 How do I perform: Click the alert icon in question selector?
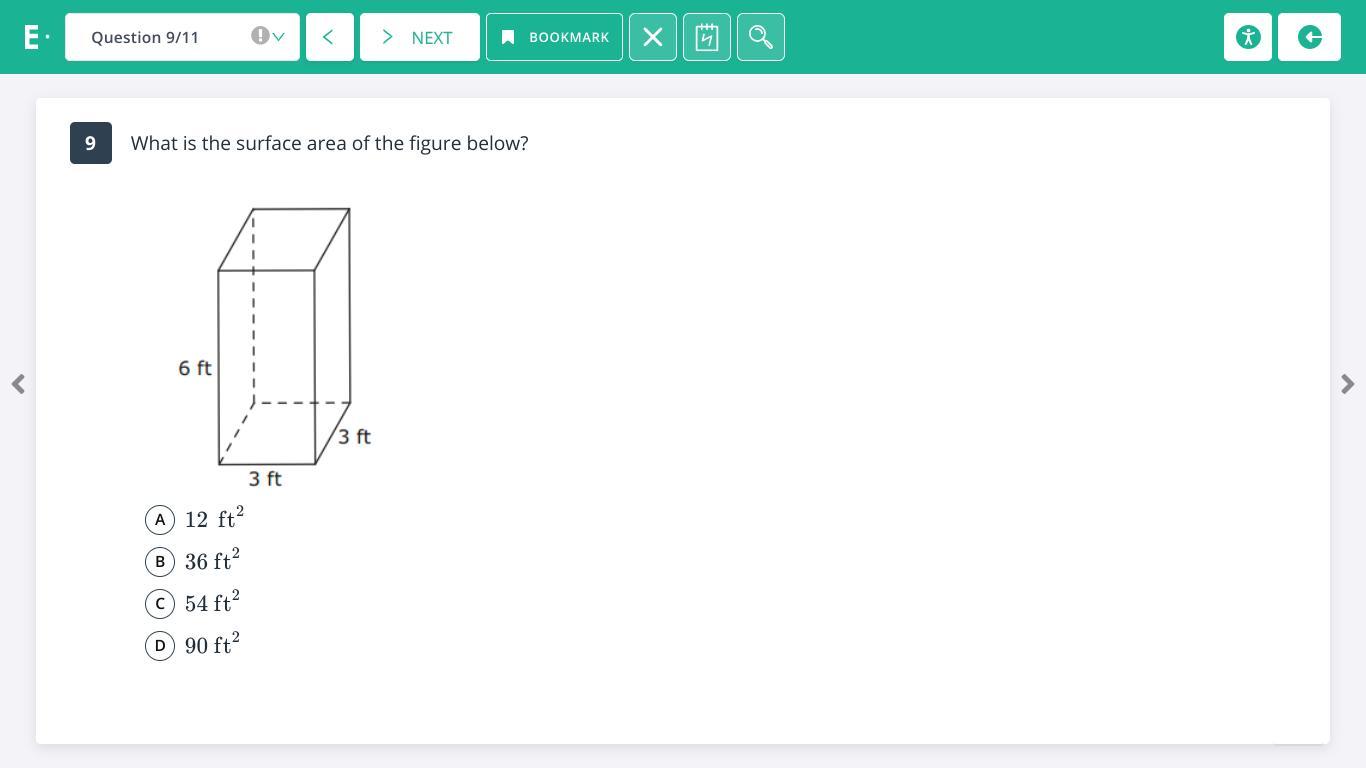[x=260, y=36]
